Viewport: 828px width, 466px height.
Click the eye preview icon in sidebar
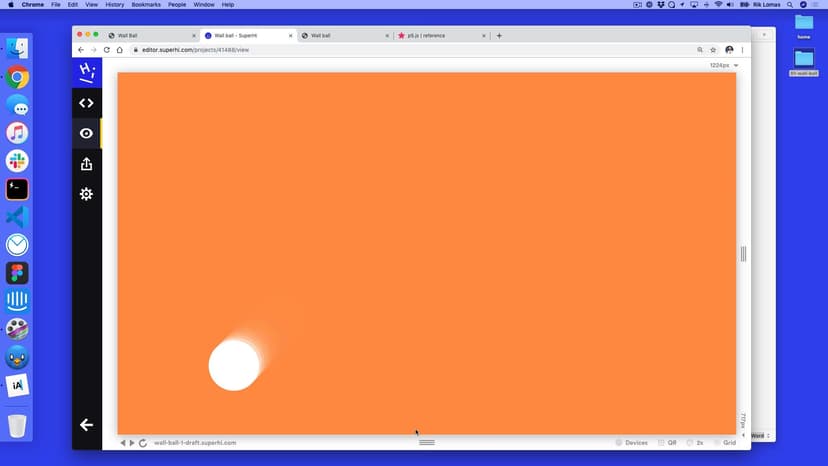click(x=86, y=133)
